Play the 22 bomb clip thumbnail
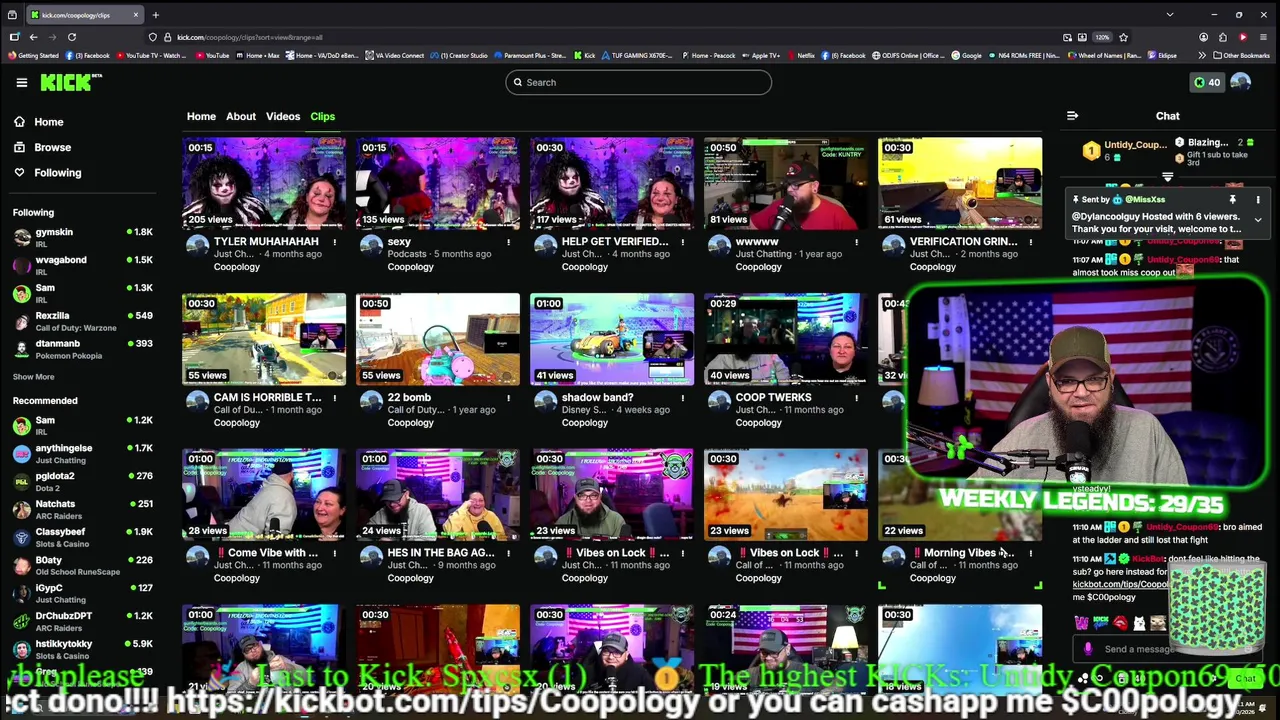 438,339
